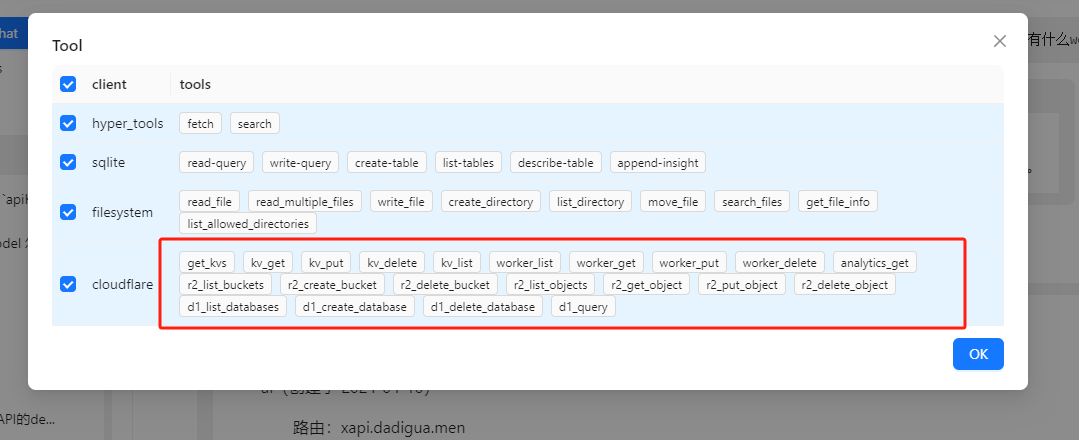
Task: Click the d1_query tool tag
Action: point(584,306)
